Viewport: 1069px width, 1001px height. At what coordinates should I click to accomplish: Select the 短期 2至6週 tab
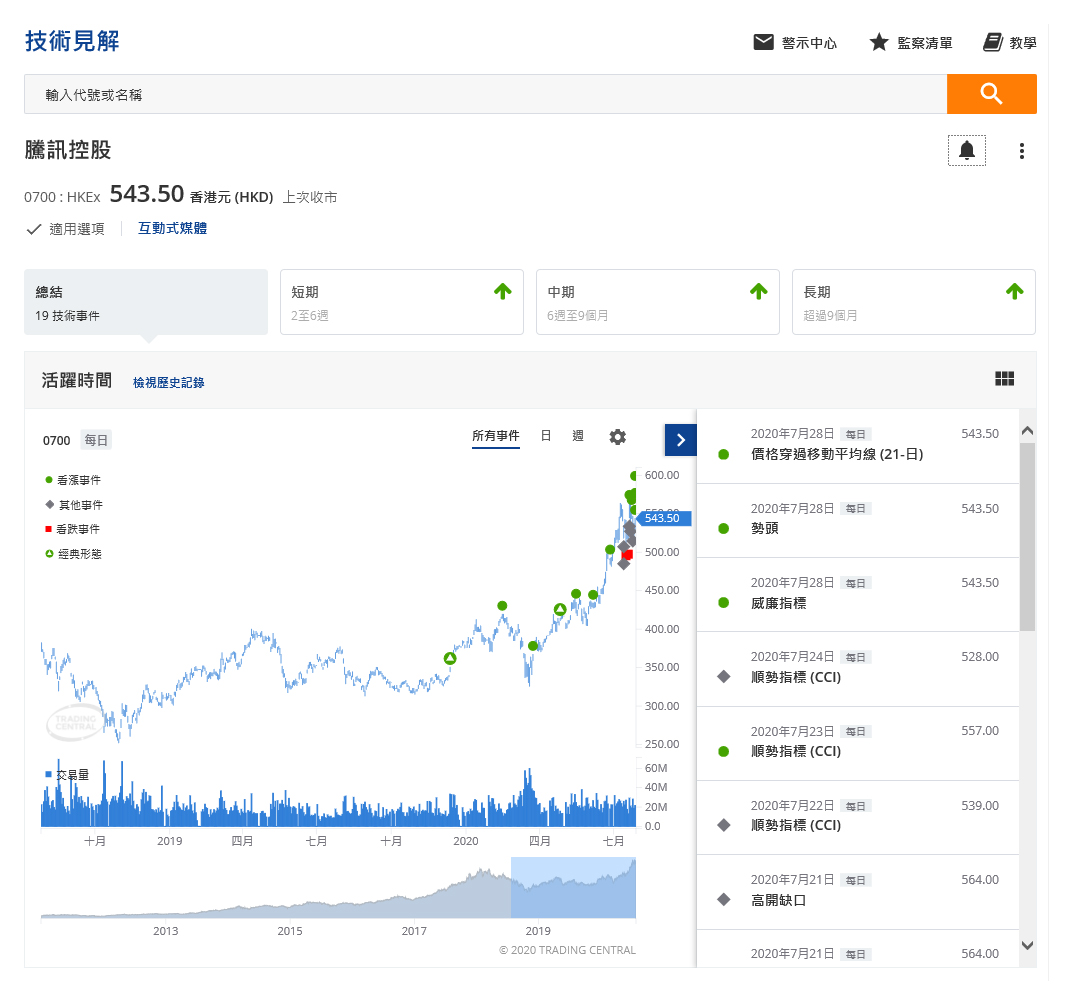click(x=402, y=302)
